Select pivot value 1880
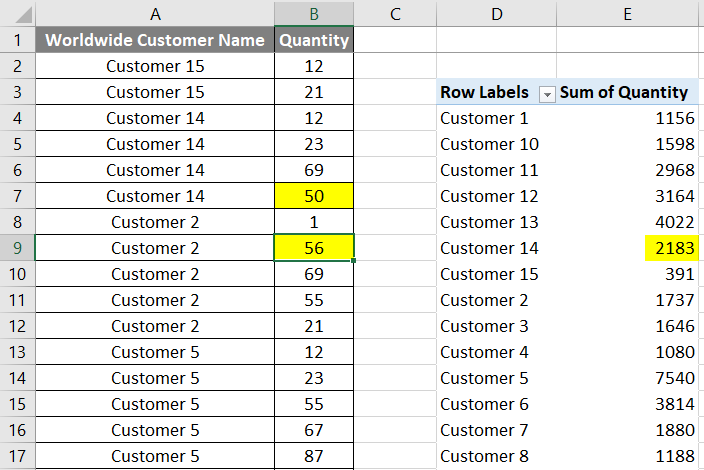The image size is (704, 470). (628, 430)
